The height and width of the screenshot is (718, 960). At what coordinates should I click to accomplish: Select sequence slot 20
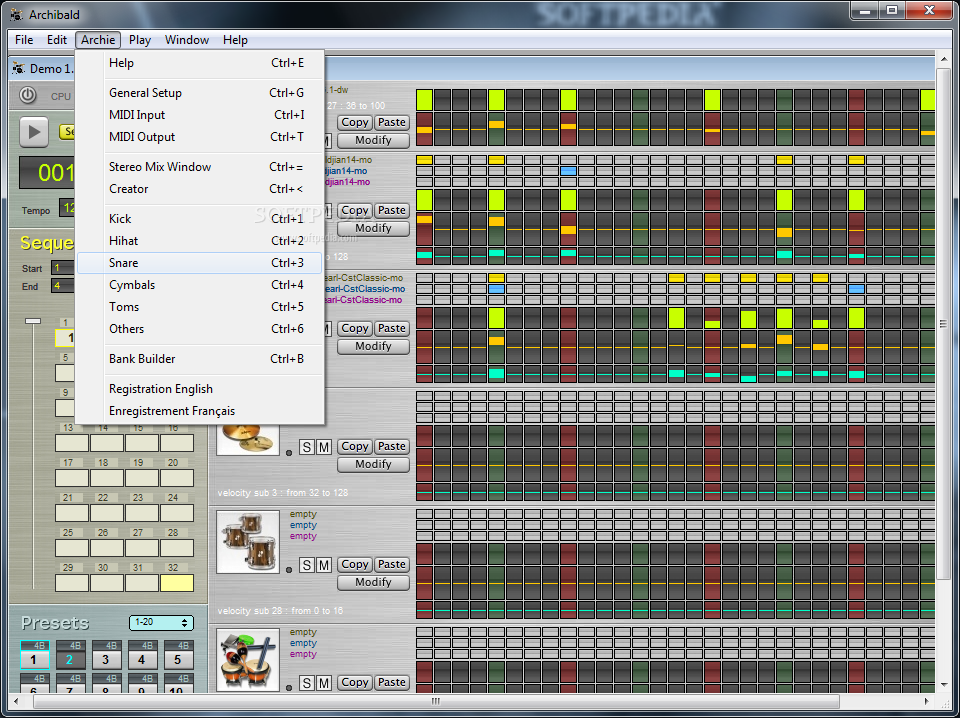(177, 477)
